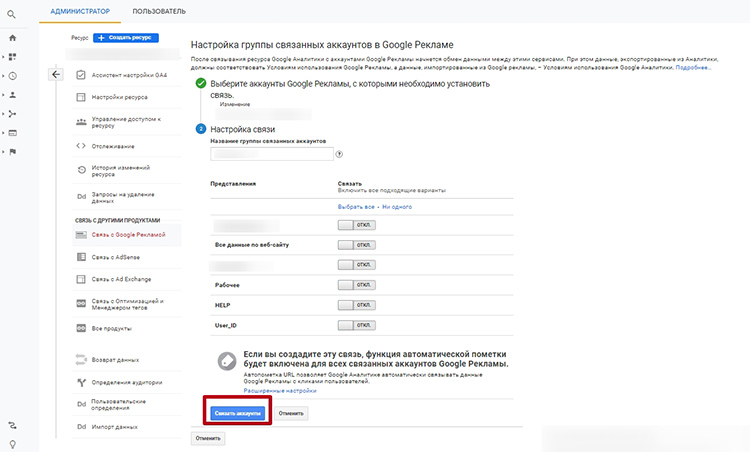Toggle link switch for Рабочее view
This screenshot has height=452, width=750.
tap(356, 285)
